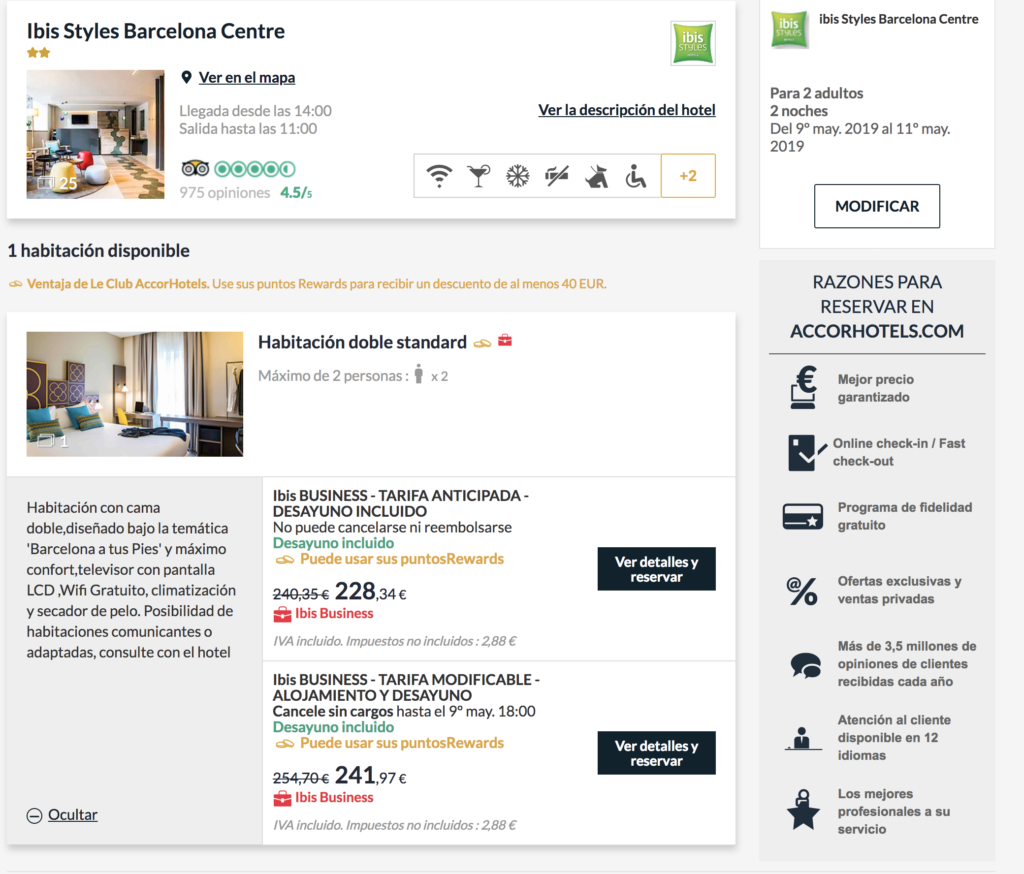Screen dimensions: 1024x874
Task: Click the Ibis Styles Barcelona Centre heading
Action: (155, 31)
